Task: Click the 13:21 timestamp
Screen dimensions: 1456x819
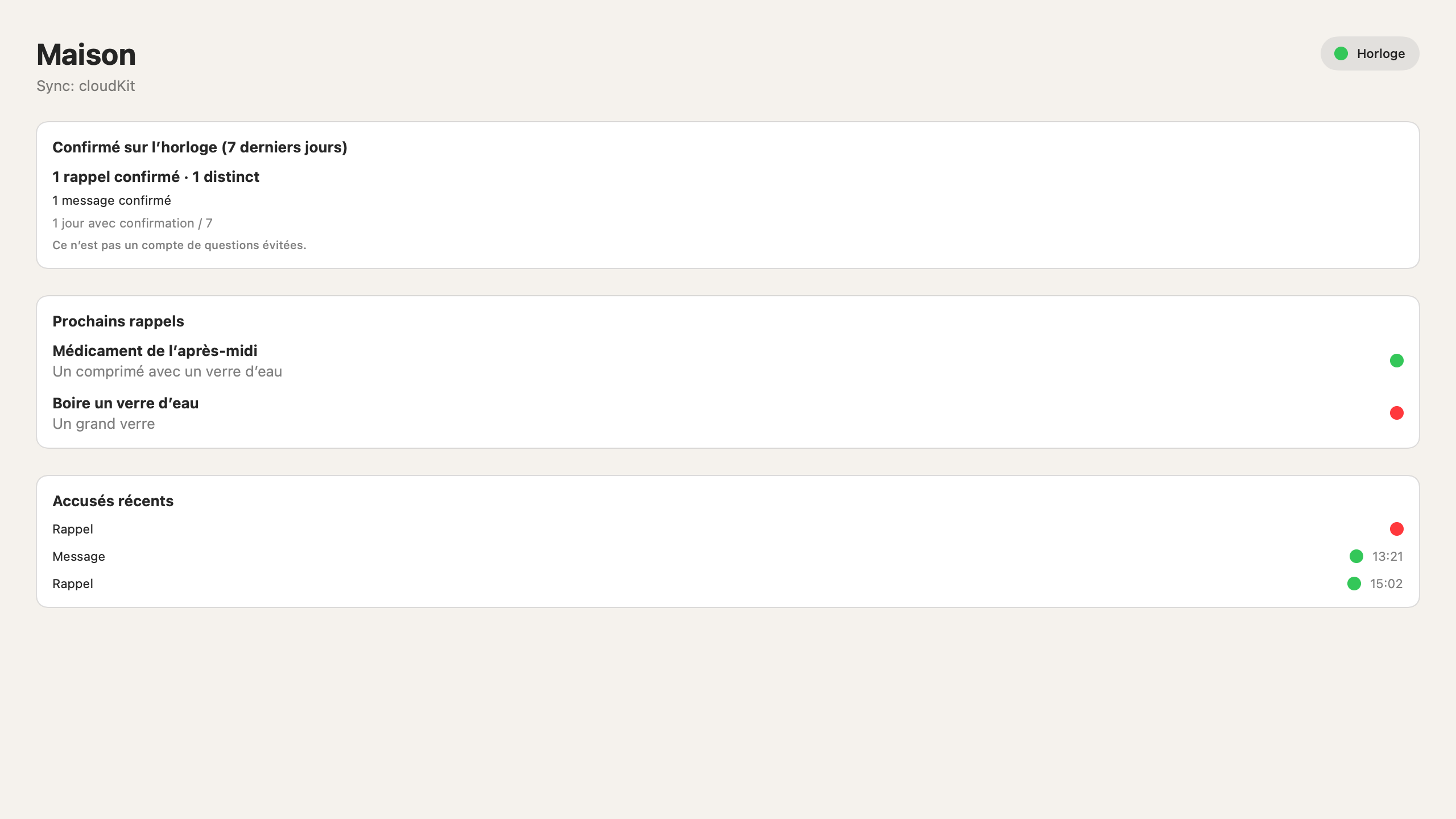Action: pyautogui.click(x=1388, y=556)
